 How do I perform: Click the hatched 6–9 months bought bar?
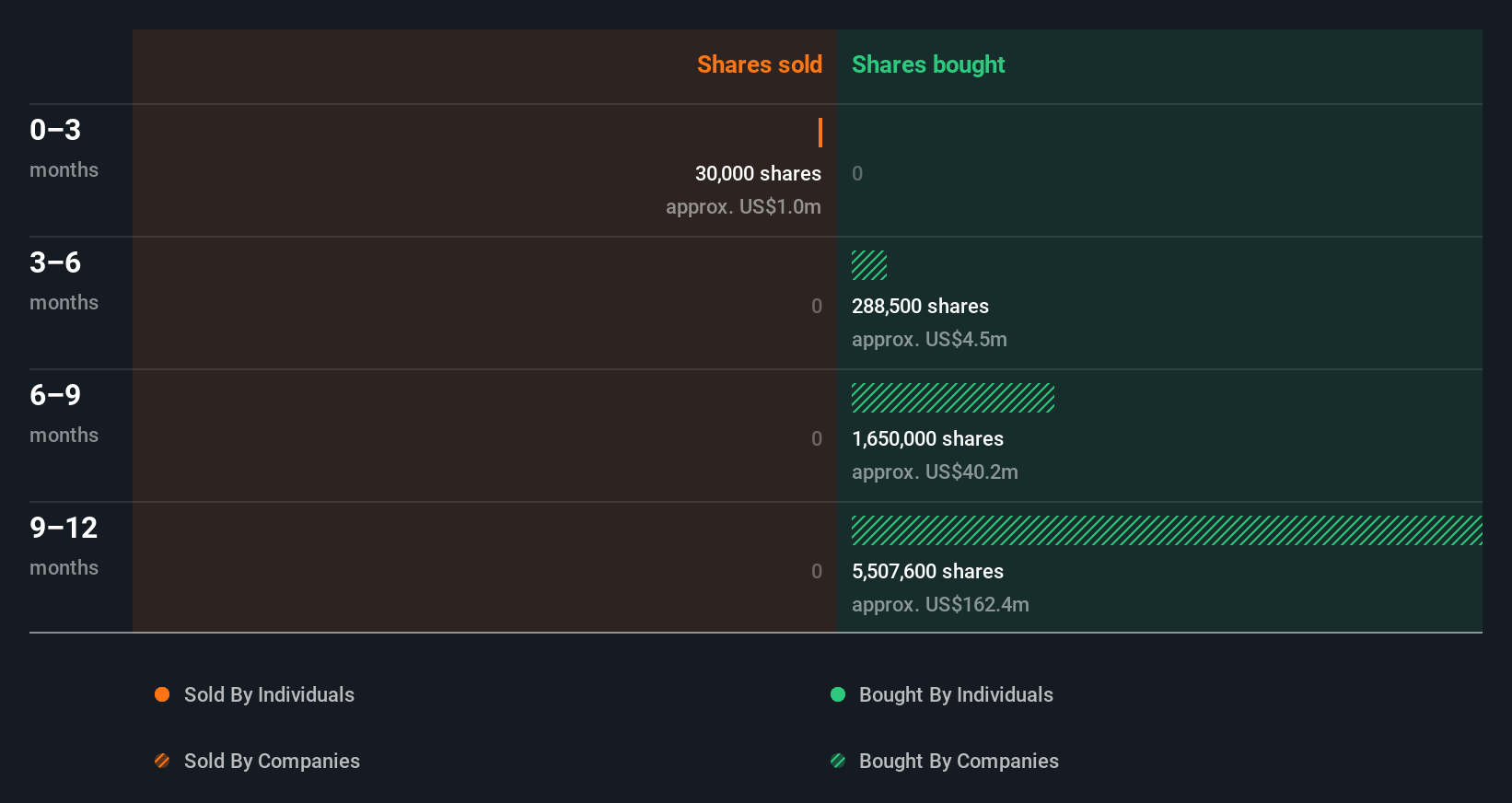[952, 398]
